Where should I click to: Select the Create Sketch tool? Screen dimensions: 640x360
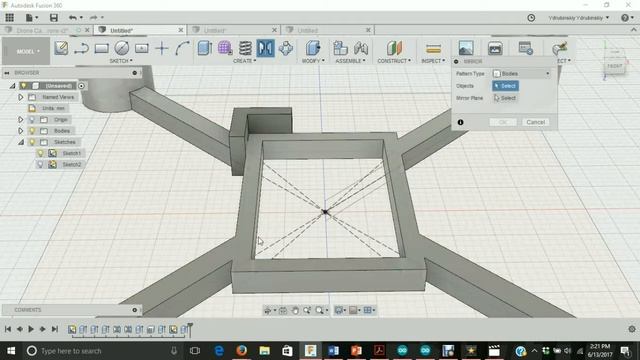coord(61,48)
